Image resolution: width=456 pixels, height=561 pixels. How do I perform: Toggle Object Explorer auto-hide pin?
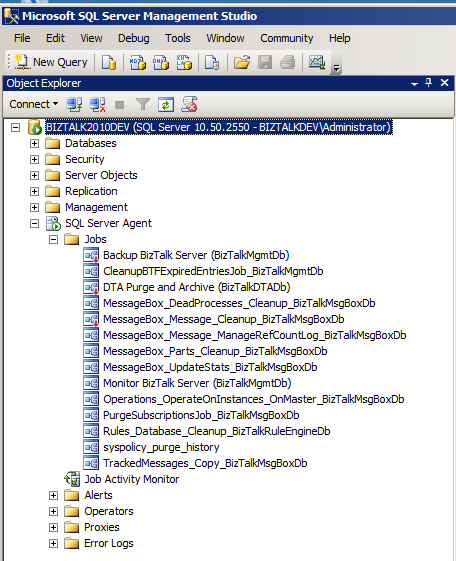[428, 83]
